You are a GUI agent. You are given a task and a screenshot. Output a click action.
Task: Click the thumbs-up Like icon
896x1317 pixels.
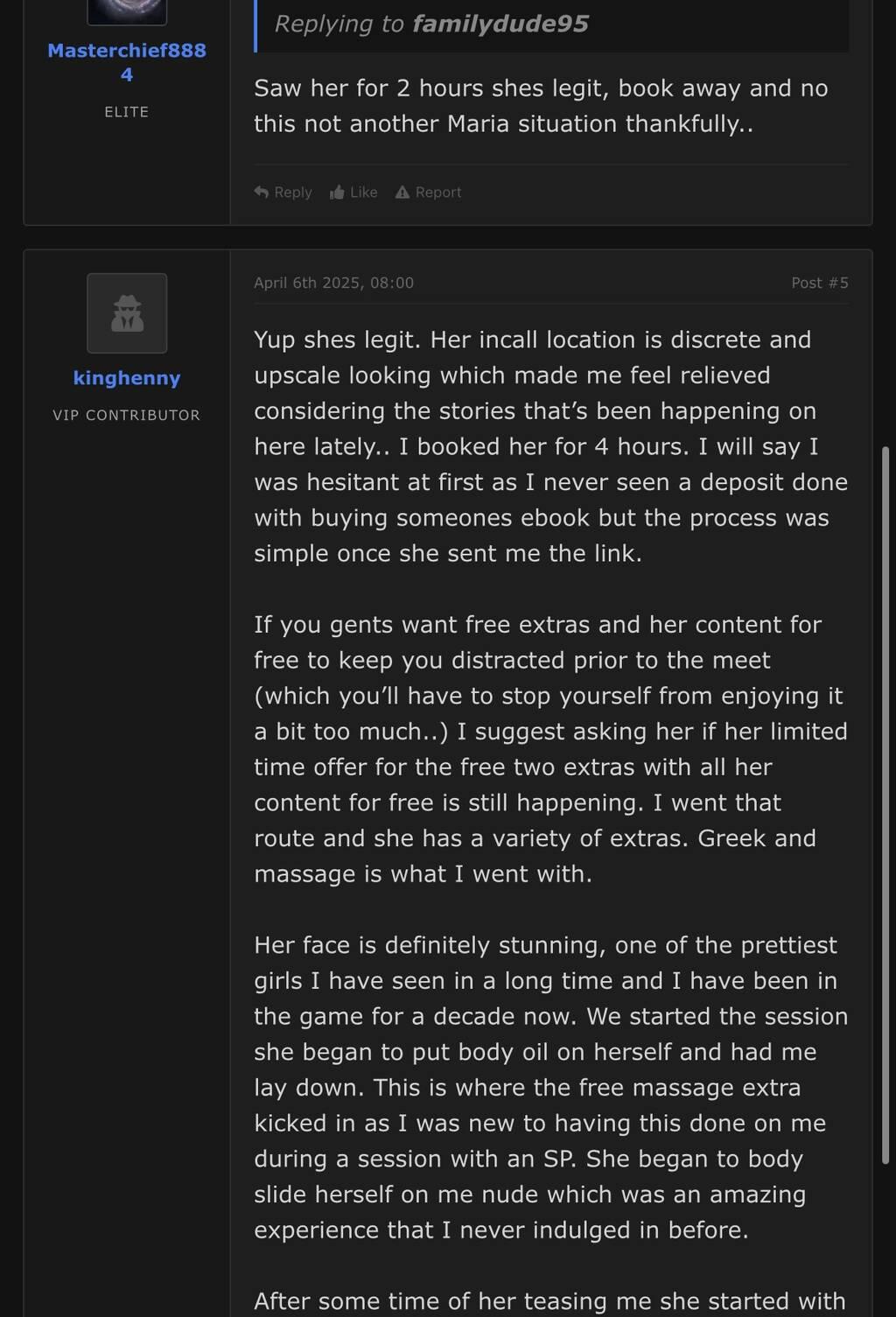337,193
